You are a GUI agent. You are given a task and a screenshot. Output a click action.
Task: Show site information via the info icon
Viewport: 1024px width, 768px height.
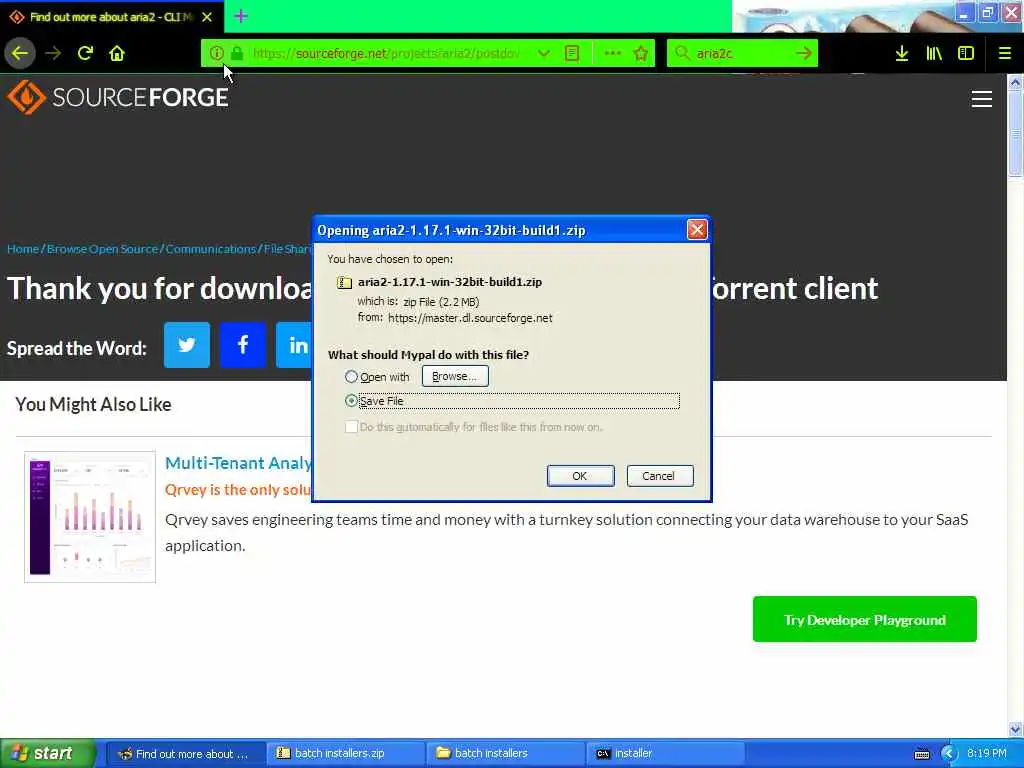217,54
